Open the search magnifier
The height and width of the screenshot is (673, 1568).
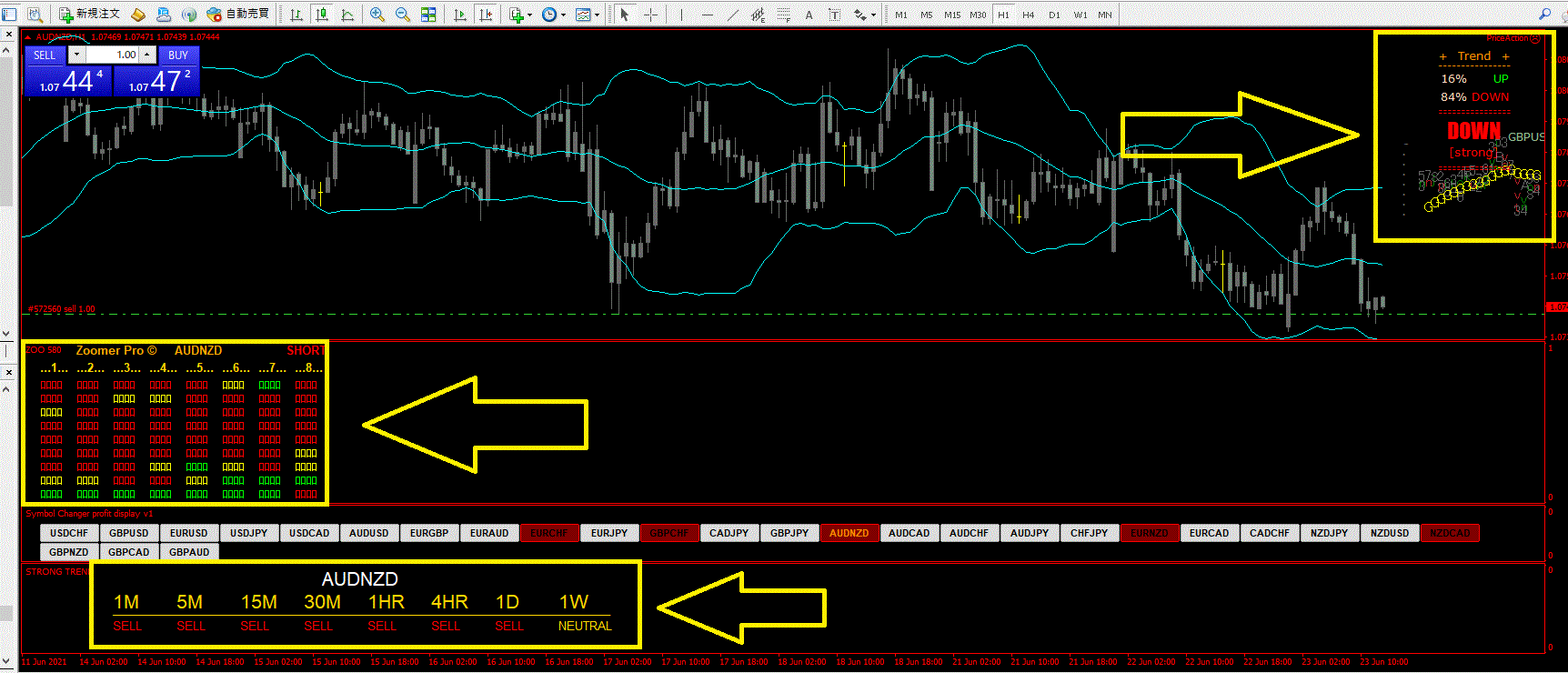click(1544, 15)
